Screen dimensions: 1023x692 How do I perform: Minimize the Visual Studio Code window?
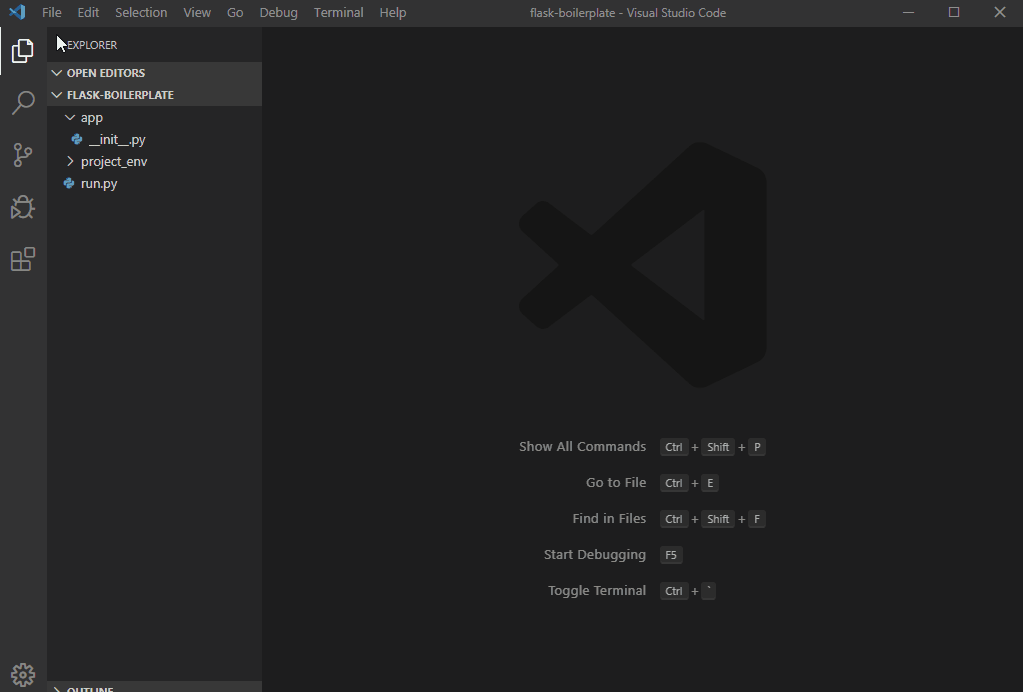coord(908,12)
